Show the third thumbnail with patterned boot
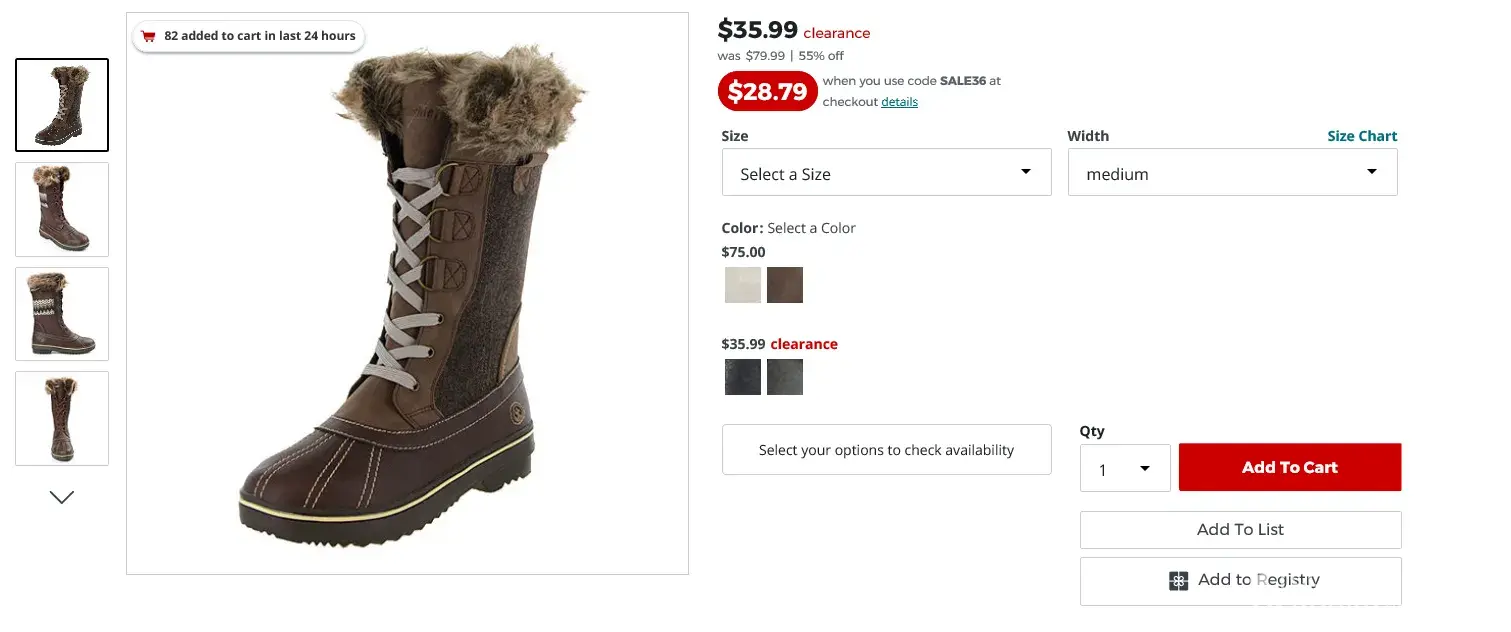This screenshot has width=1511, height=632. [x=62, y=314]
